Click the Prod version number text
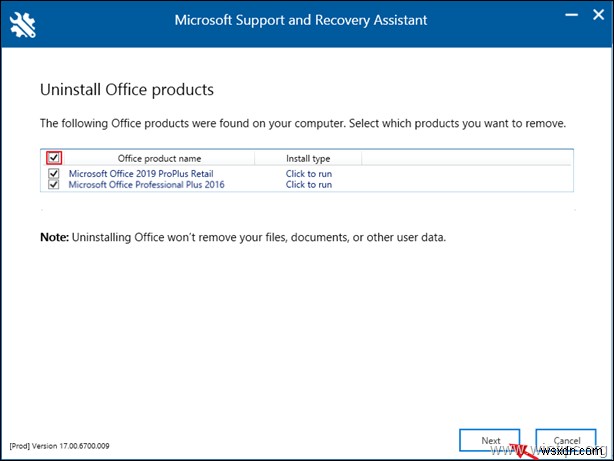Viewport: 614px width, 461px height. coord(58,444)
